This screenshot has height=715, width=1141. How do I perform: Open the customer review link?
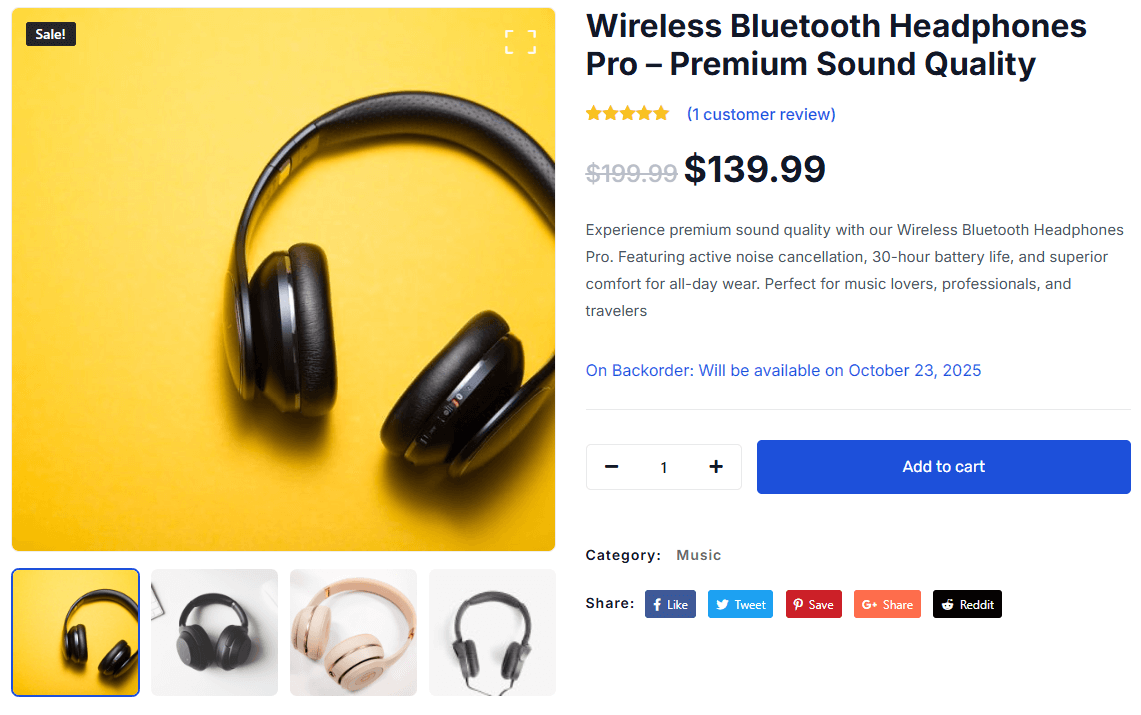pos(761,114)
